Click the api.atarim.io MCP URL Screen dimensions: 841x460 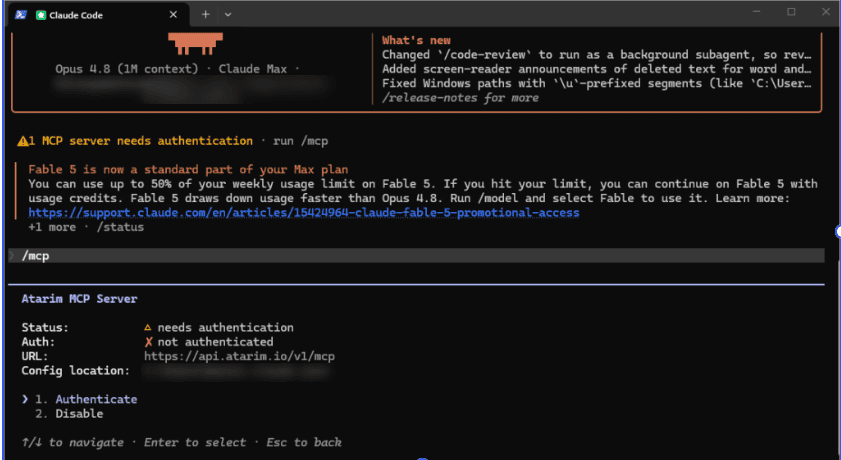(x=239, y=357)
